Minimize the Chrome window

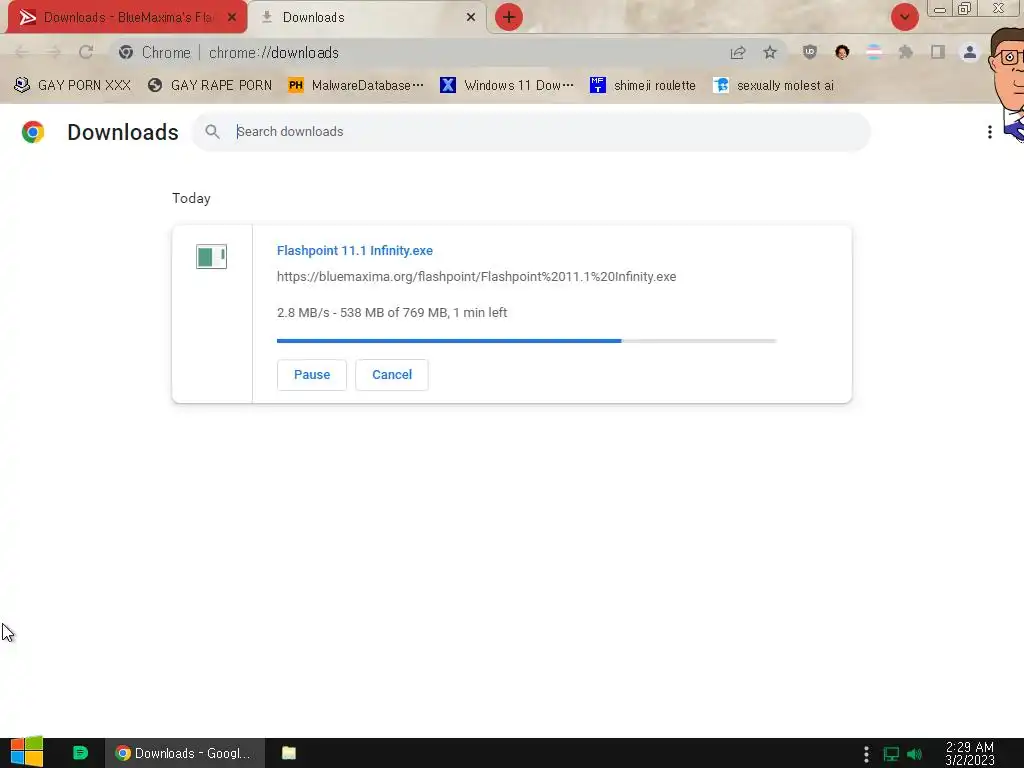pos(940,9)
